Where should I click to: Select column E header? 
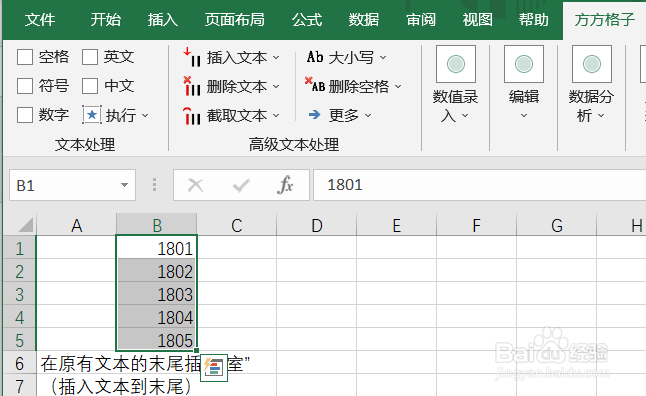396,225
